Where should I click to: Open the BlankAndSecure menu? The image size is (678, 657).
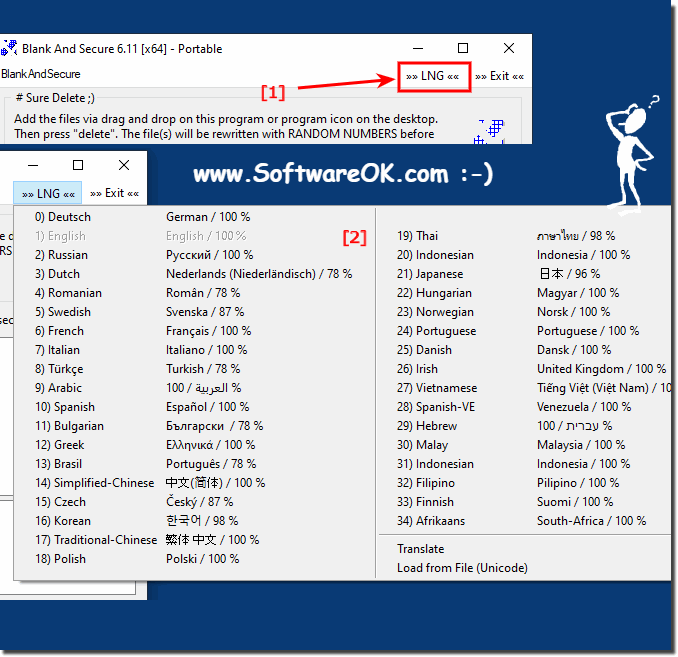(x=41, y=74)
